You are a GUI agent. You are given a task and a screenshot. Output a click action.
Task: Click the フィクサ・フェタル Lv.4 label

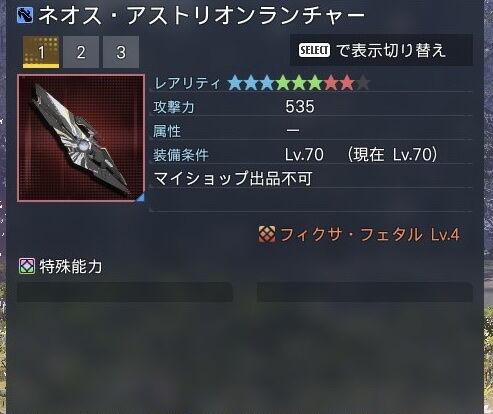point(370,235)
